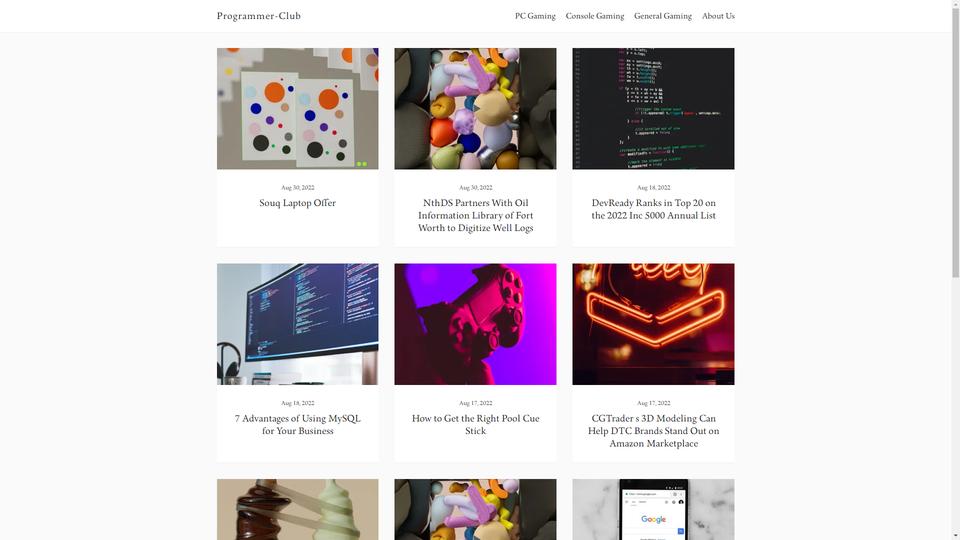This screenshot has width=960, height=540.
Task: Open CGTrader 3D Modeling article title
Action: (653, 431)
